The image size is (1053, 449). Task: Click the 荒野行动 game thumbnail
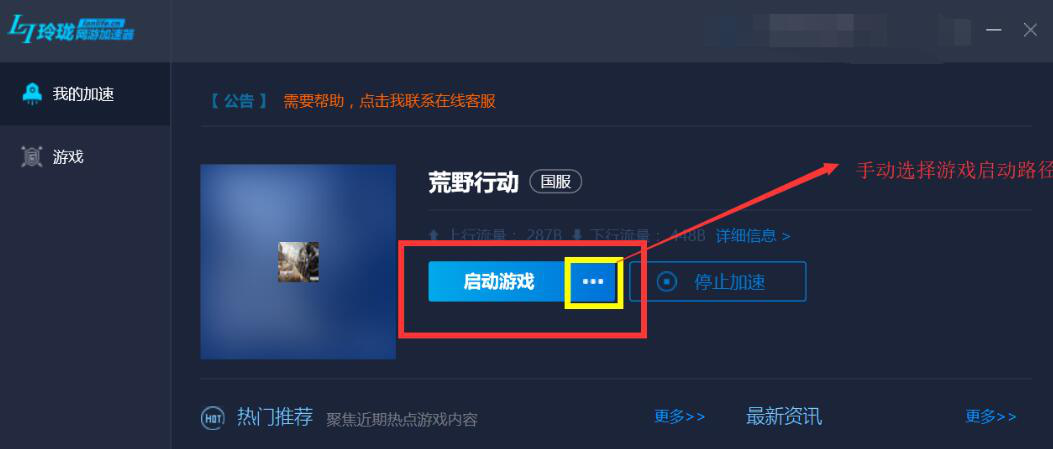click(298, 262)
